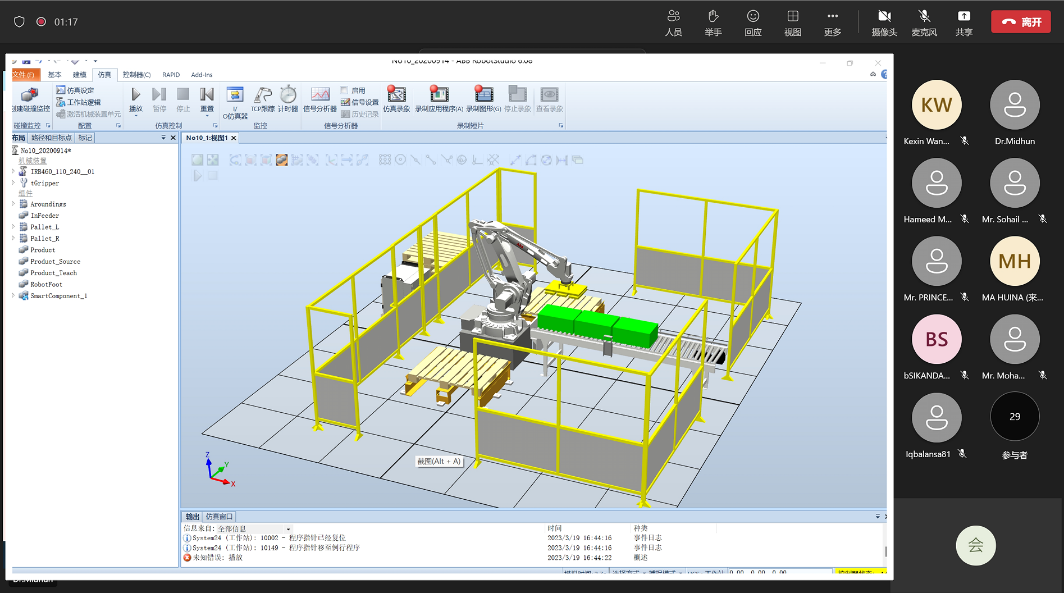Open the 计时器 stopwatch icon
This screenshot has width=1064, height=593.
pos(288,94)
